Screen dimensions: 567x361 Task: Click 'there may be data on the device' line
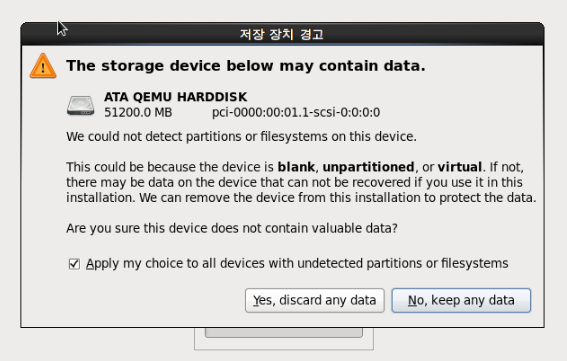pyautogui.click(x=294, y=182)
